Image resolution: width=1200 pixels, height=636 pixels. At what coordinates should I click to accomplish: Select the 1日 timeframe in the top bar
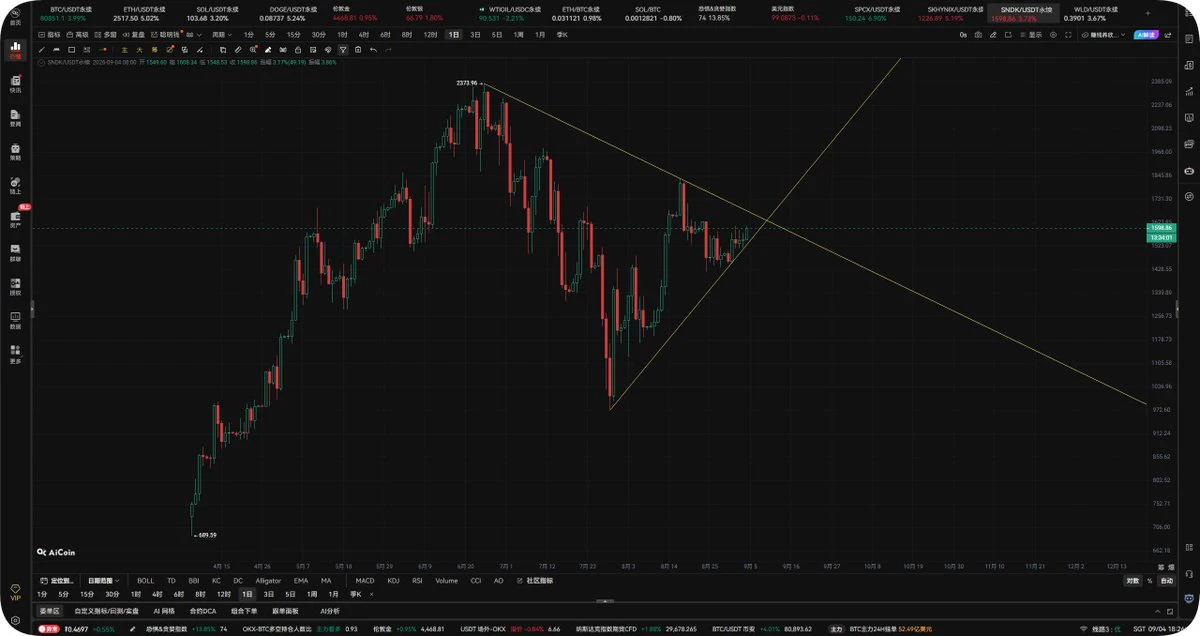click(454, 35)
